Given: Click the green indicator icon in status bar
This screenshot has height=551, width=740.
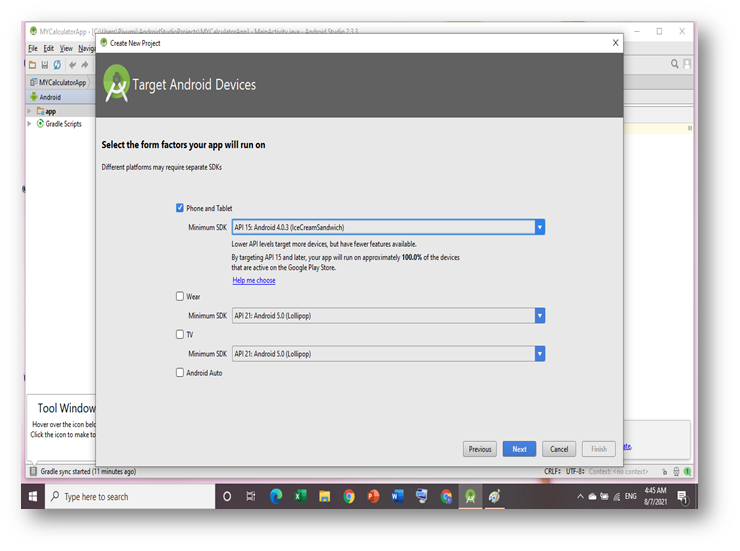Looking at the screenshot, I should pos(688,471).
